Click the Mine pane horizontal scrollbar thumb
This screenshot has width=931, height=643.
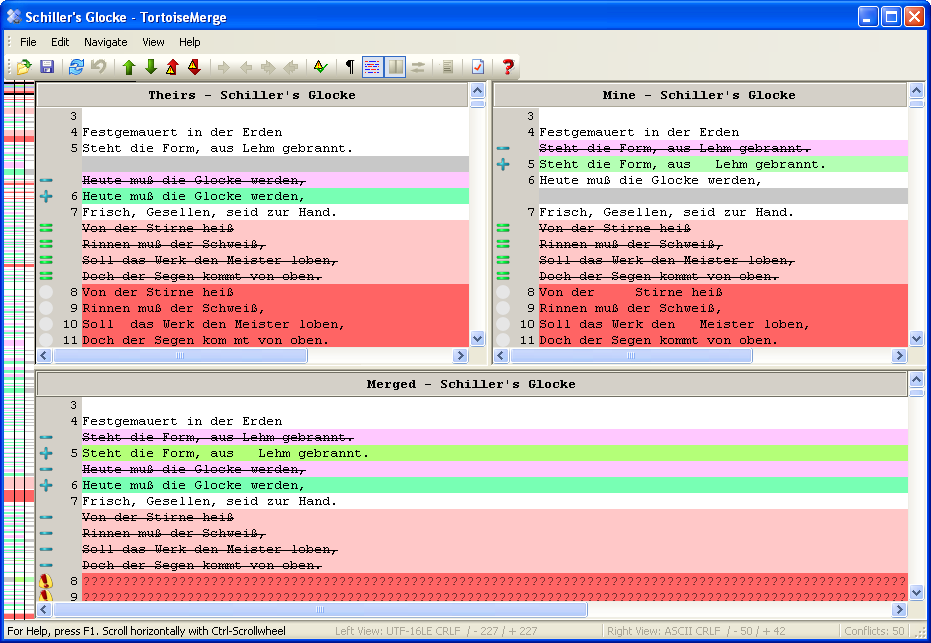point(631,356)
